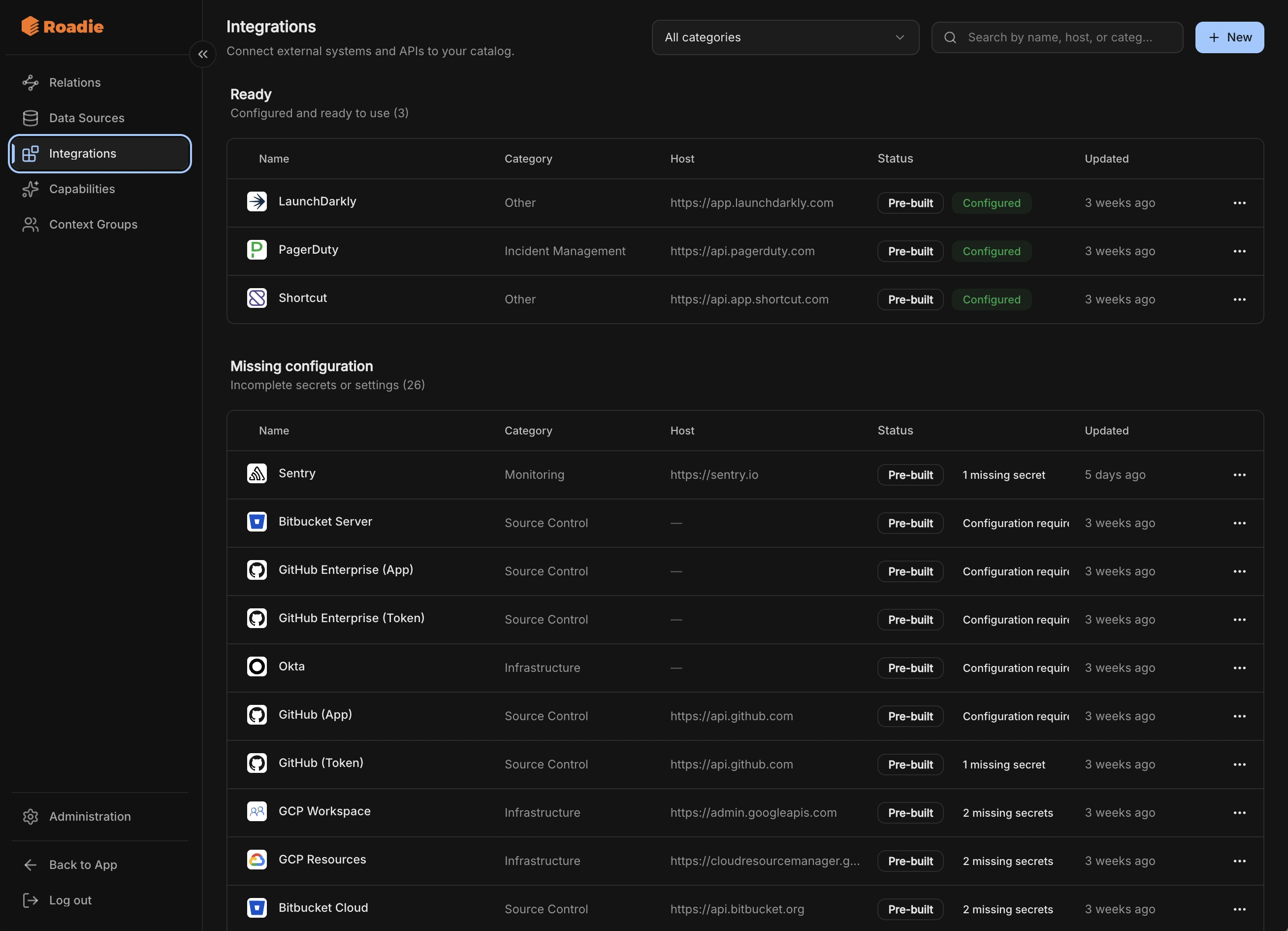
Task: Click https://api.pagerduty.com host cell
Action: coord(742,251)
